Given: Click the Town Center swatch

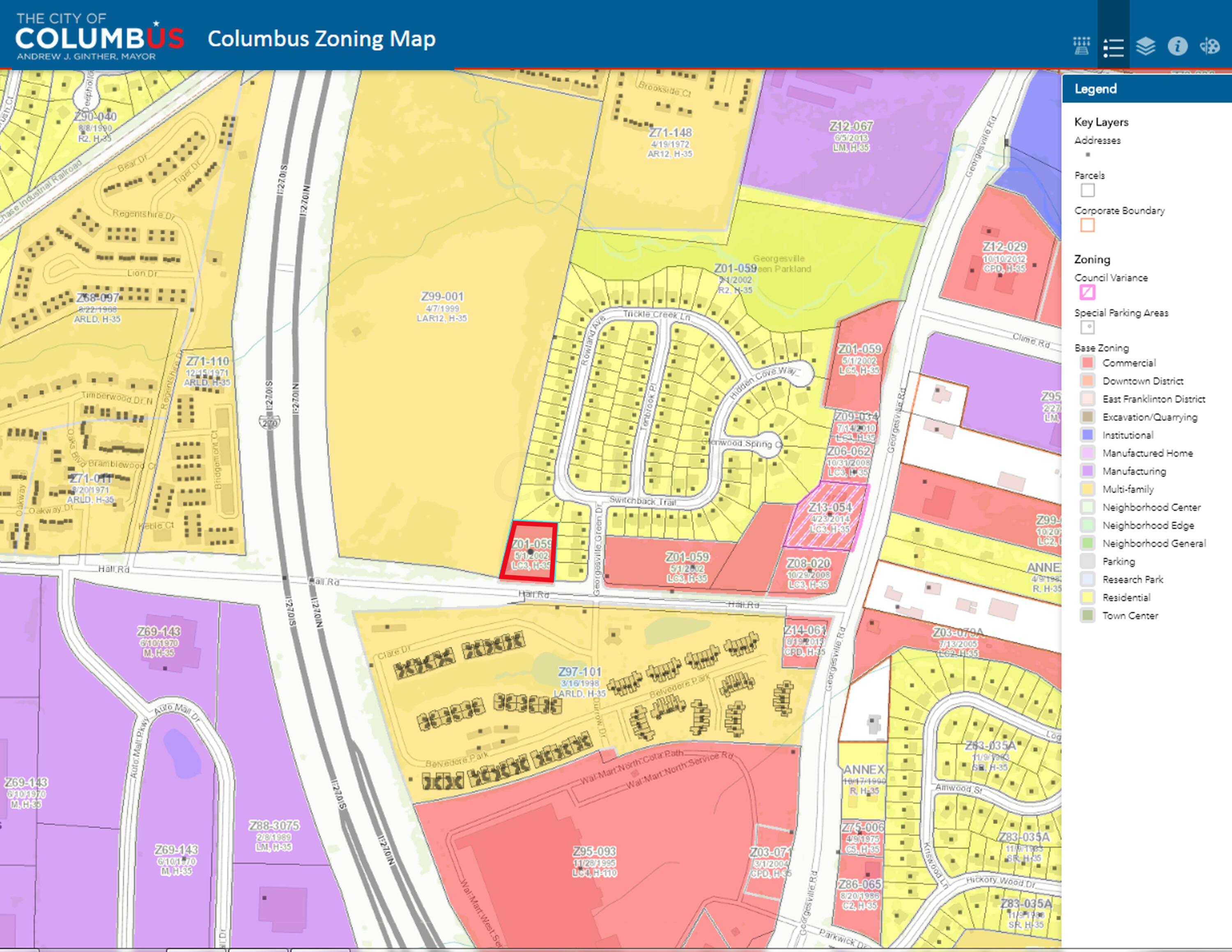Looking at the screenshot, I should (1087, 615).
